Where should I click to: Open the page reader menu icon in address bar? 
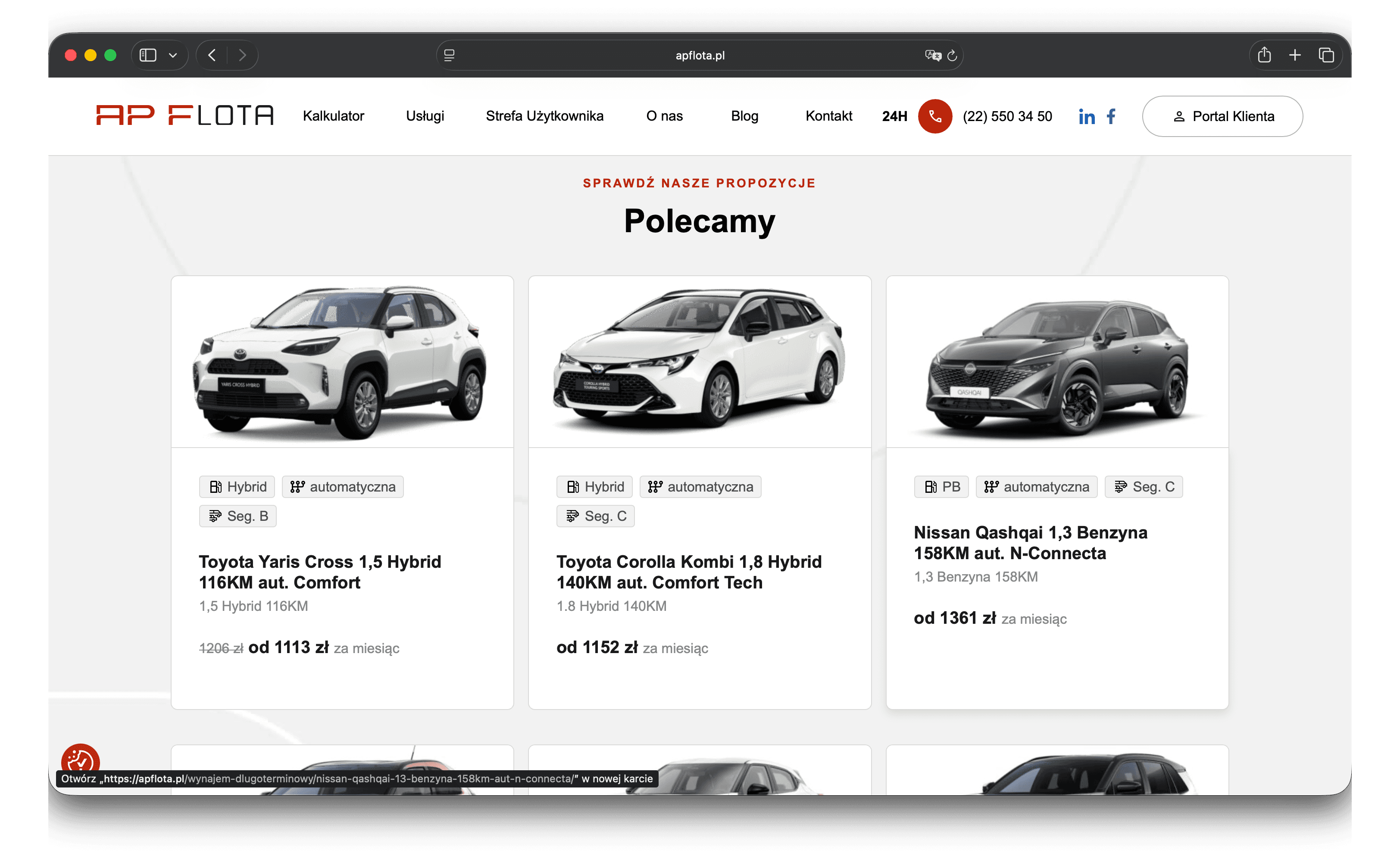(449, 55)
